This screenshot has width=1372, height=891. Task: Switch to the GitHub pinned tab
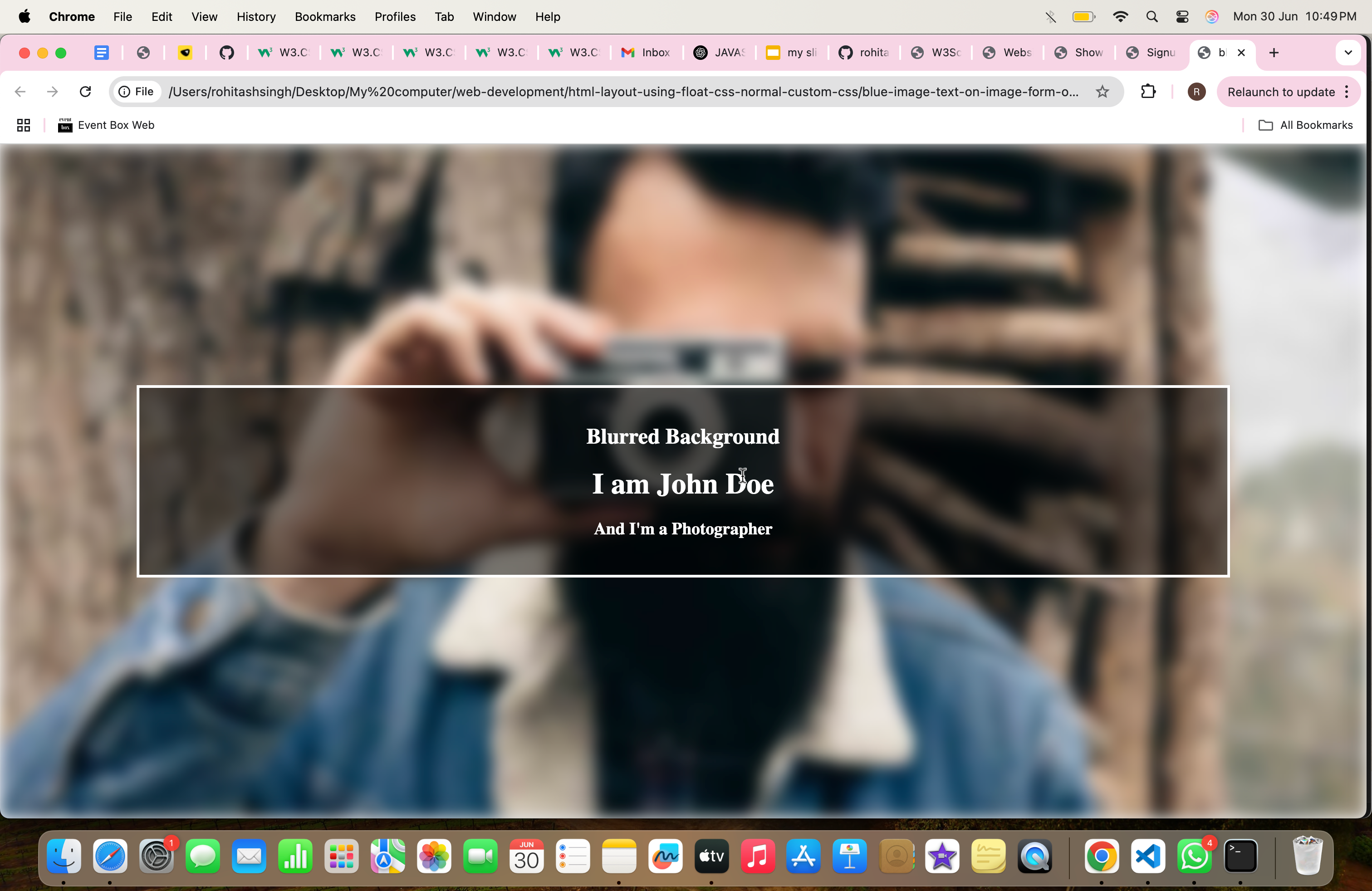click(x=226, y=53)
